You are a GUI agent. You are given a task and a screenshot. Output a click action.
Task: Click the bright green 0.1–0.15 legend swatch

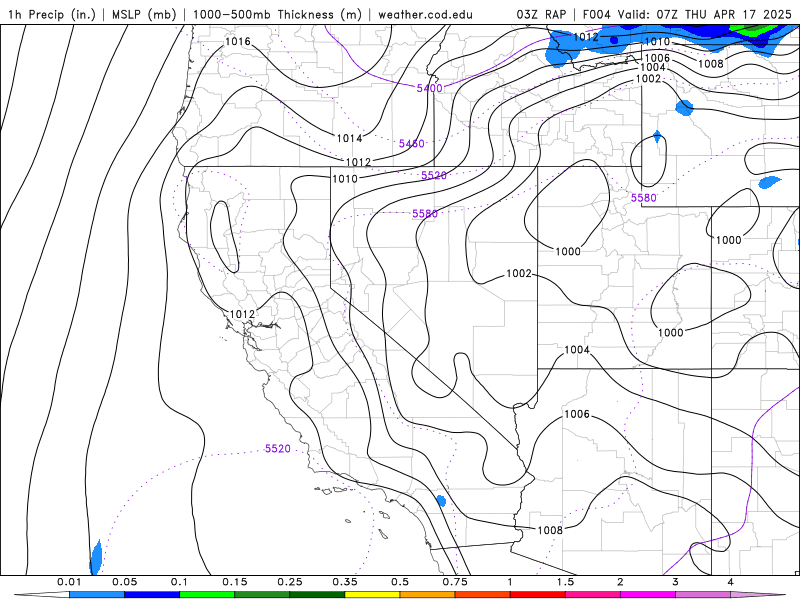(x=207, y=595)
